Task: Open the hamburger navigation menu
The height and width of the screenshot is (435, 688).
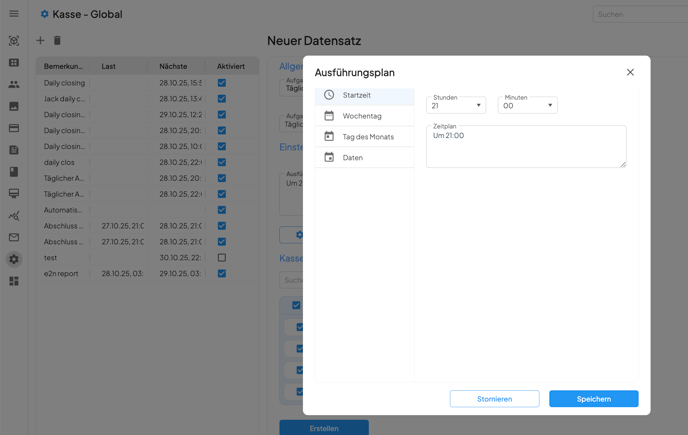Action: pos(14,14)
